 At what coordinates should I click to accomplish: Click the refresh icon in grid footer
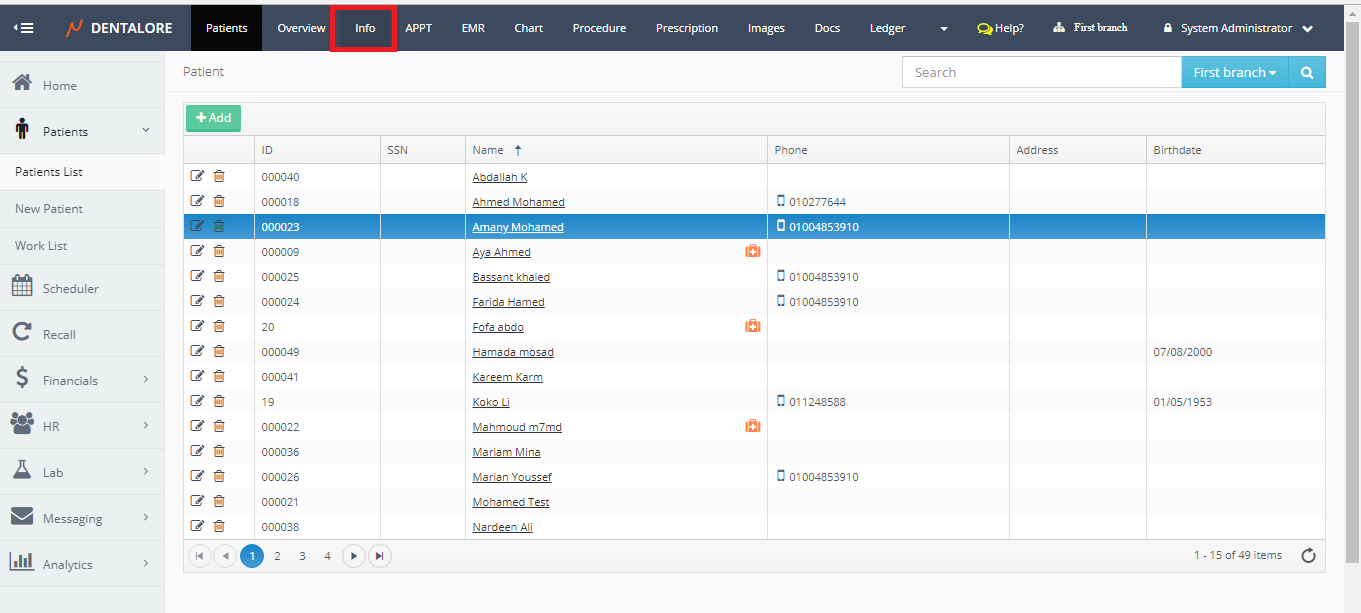click(1308, 556)
